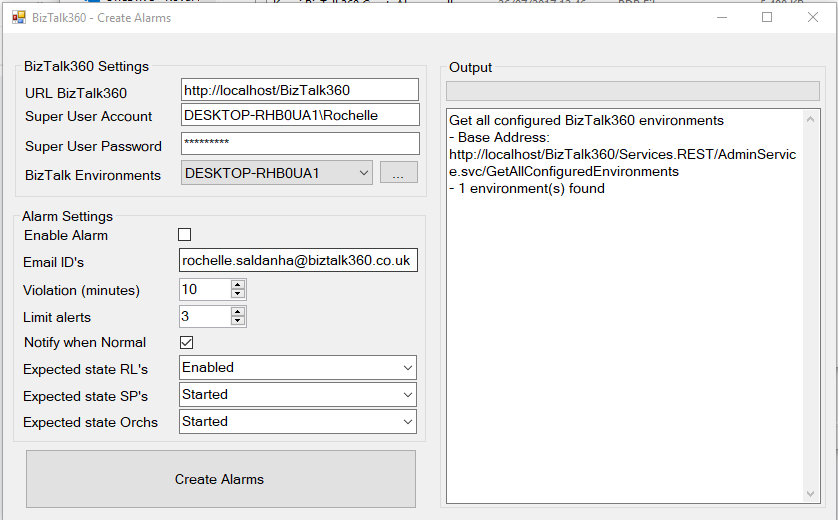Decrease Limit alerts with down arrow

click(x=238, y=321)
